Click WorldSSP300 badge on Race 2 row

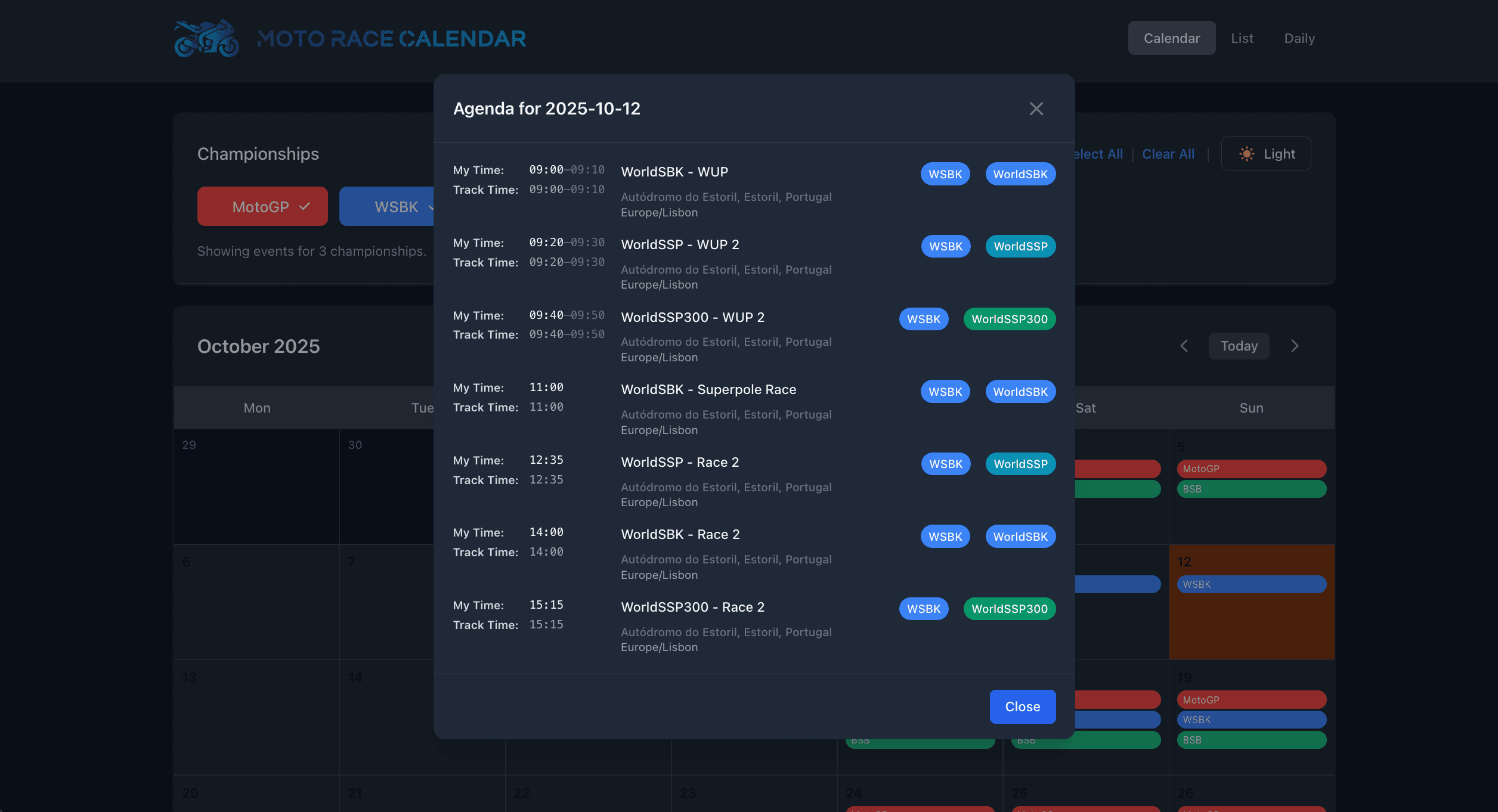click(x=1009, y=609)
